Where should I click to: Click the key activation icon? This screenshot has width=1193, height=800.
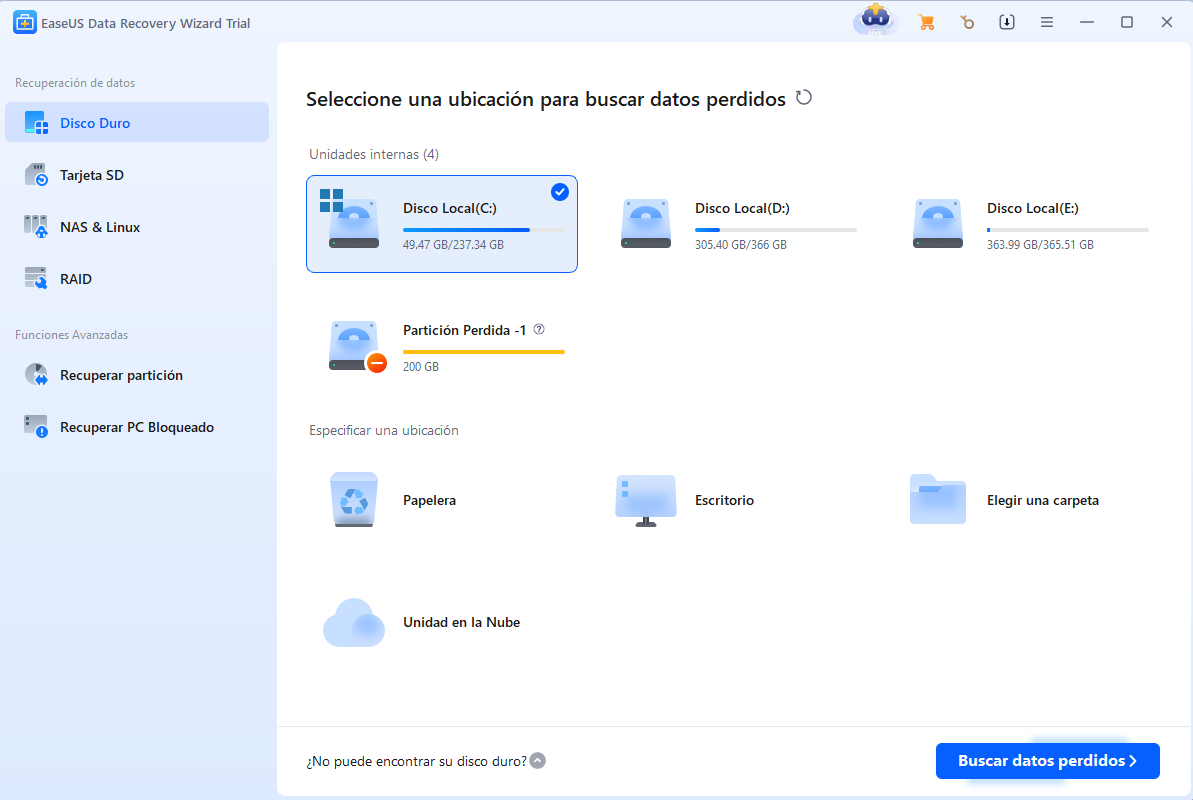(966, 23)
